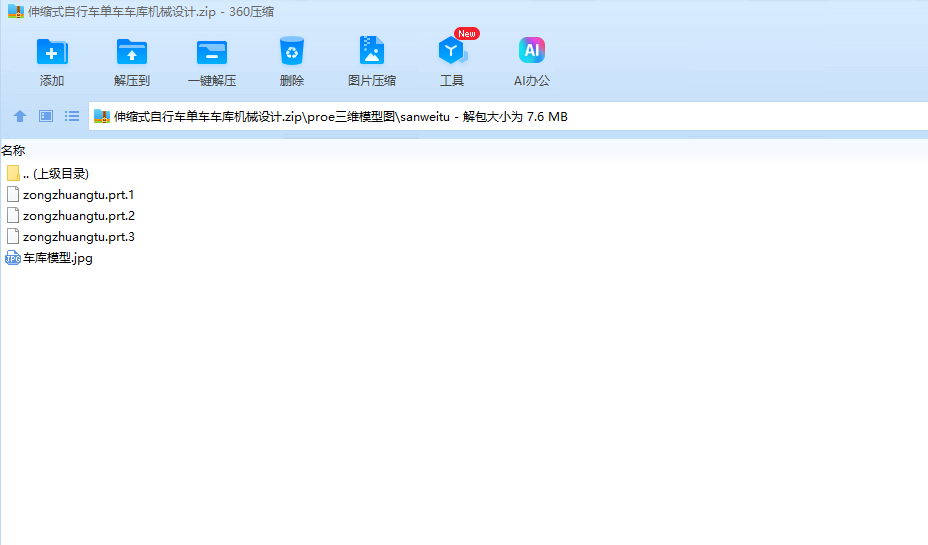Click the file icon of zongzhuangtu.prt.2
The image size is (928, 545).
tap(13, 215)
